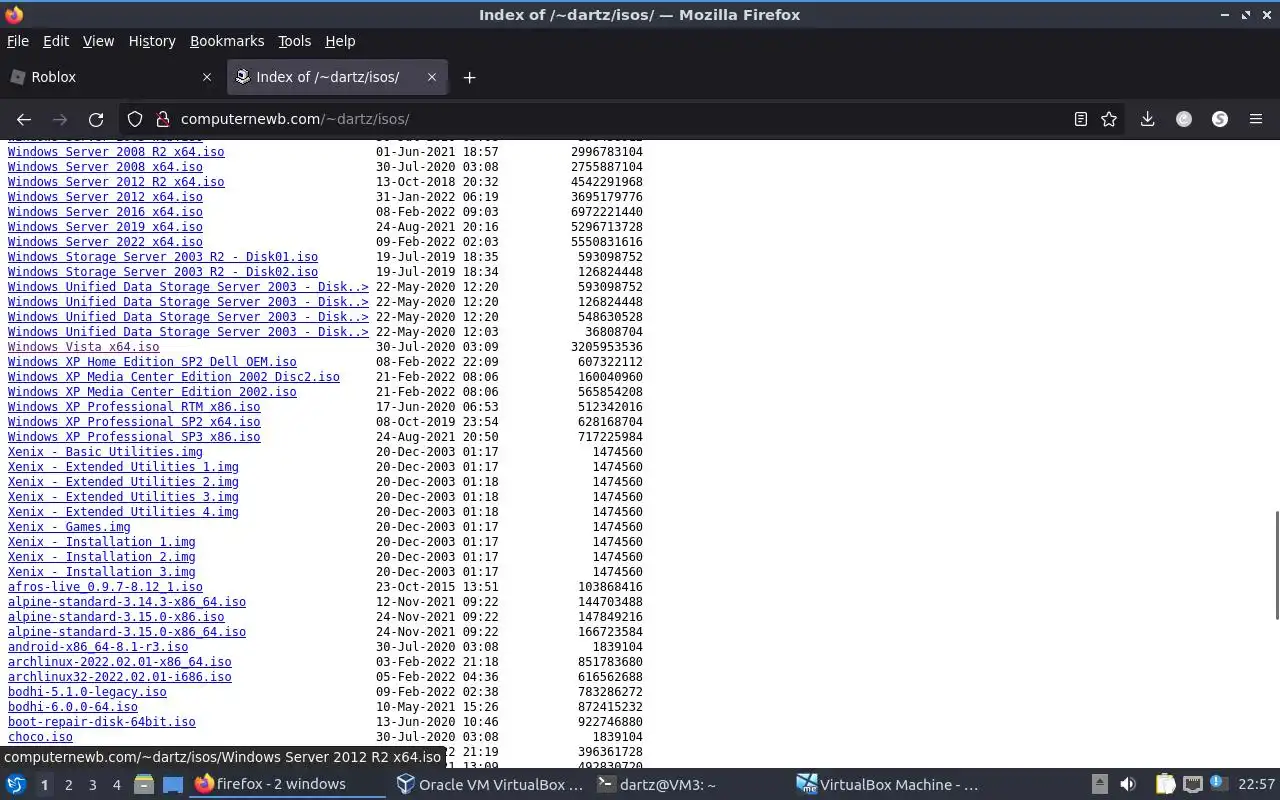Click Windows XP Media Center Edition 2002 Disc2.iso
The image size is (1280, 800).
174,377
